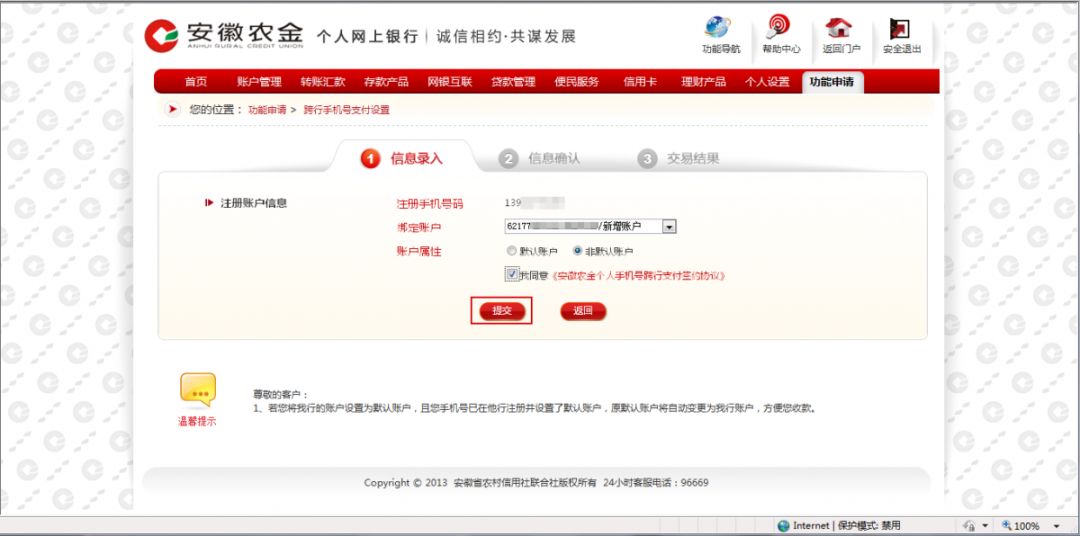Select step 3 交易结果 tab
1080x536 pixels.
point(678,158)
